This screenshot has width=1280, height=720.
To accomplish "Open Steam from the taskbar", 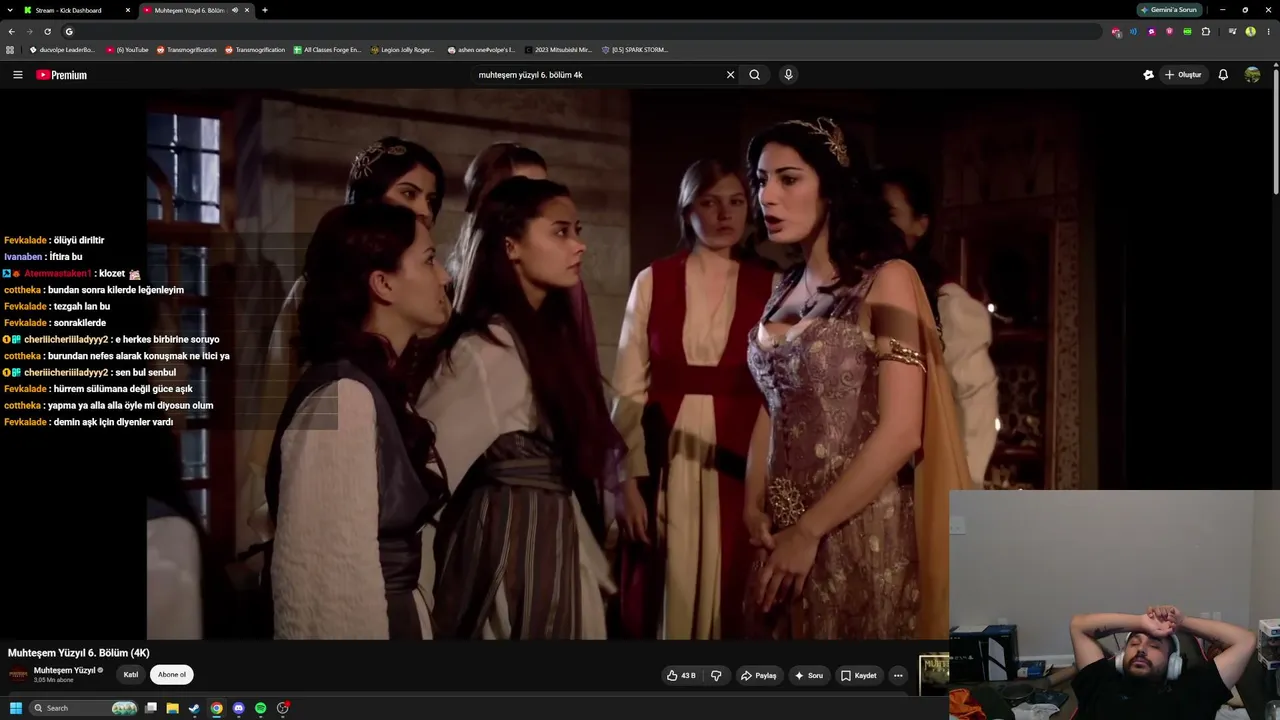I will pos(194,708).
